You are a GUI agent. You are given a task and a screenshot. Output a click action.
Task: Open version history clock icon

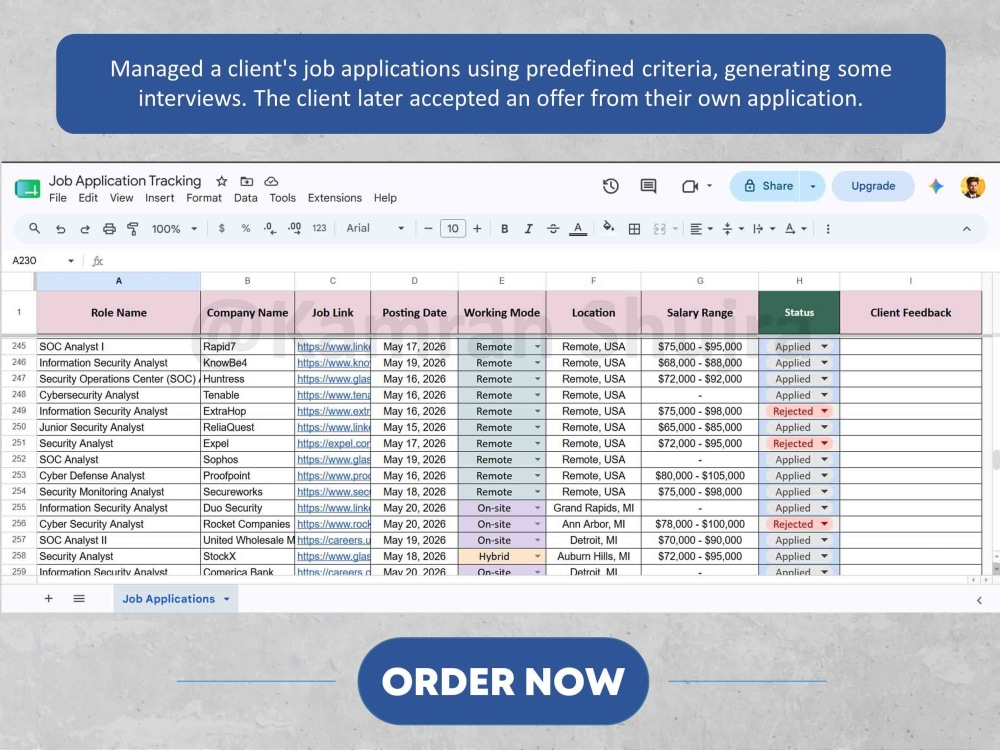pyautogui.click(x=610, y=186)
